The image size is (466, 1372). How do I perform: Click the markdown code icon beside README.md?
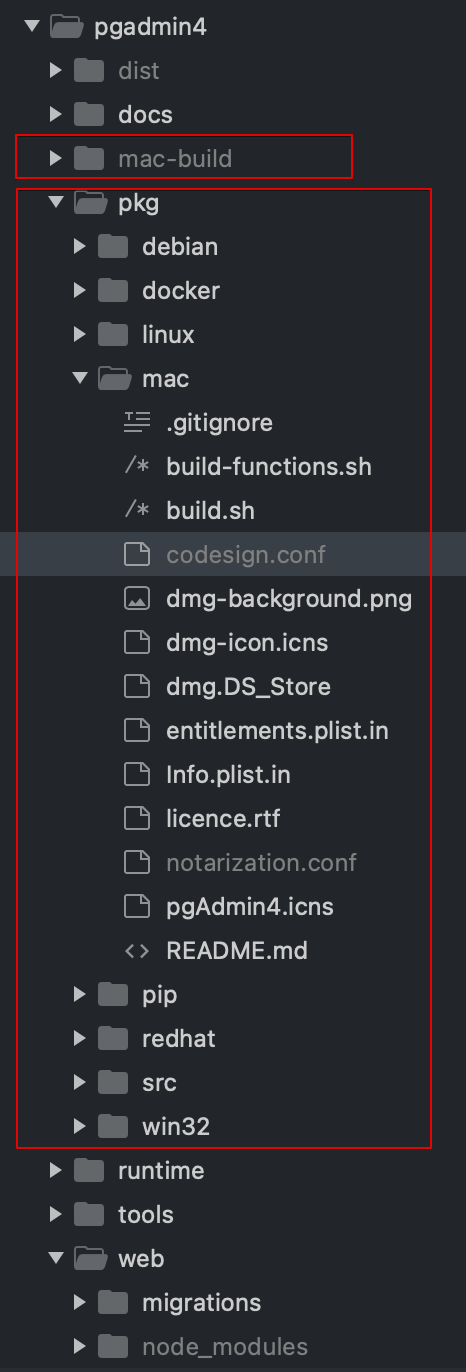click(x=136, y=951)
